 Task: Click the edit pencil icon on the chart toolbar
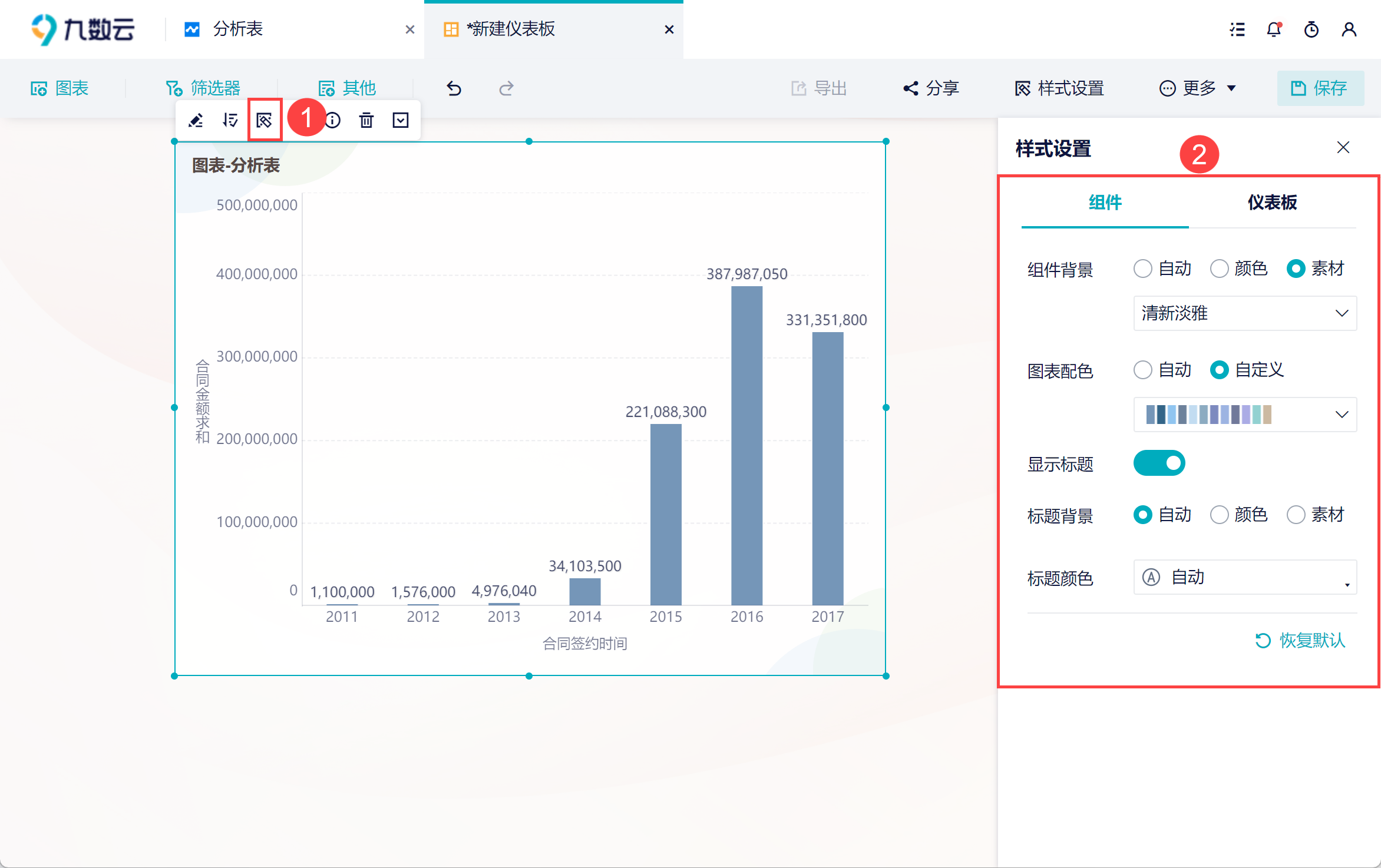tap(196, 121)
